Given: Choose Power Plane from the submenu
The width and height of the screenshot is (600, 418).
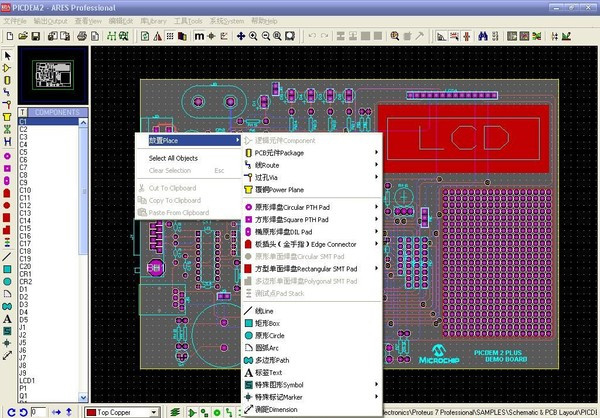Looking at the screenshot, I should (x=311, y=189).
